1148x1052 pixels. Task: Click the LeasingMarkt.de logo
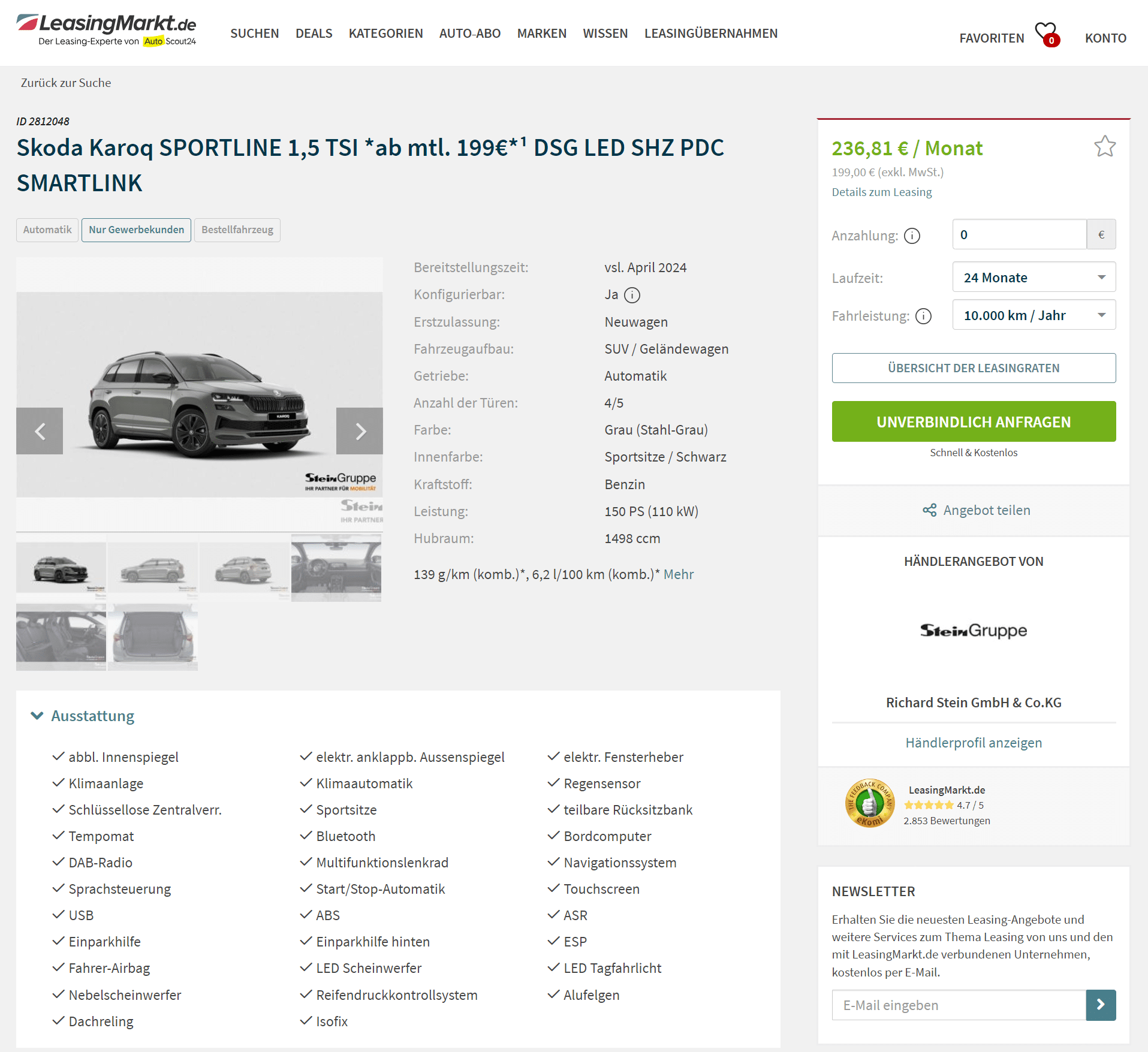[106, 30]
